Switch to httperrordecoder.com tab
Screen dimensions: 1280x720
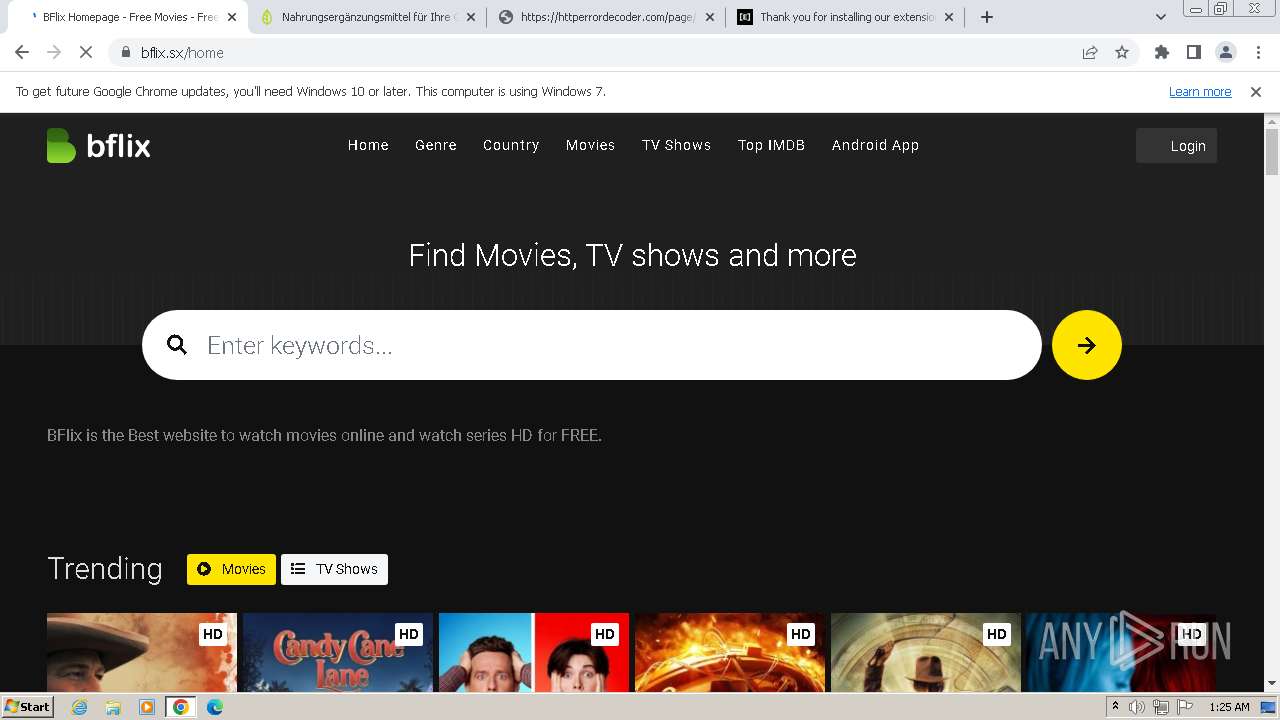tap(607, 17)
